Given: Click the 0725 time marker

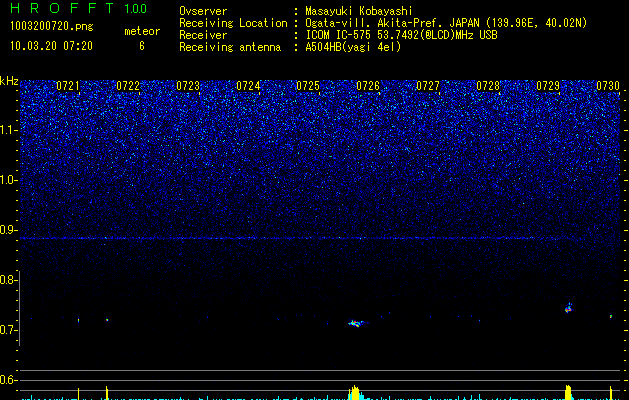Looking at the screenshot, I should click(x=308, y=86).
